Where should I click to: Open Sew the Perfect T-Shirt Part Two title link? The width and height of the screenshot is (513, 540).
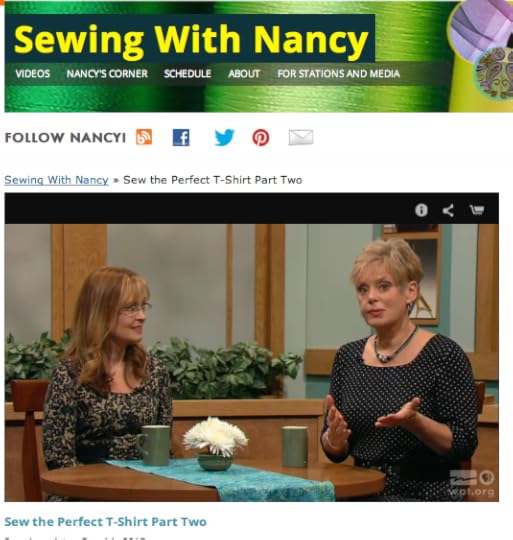pos(105,522)
